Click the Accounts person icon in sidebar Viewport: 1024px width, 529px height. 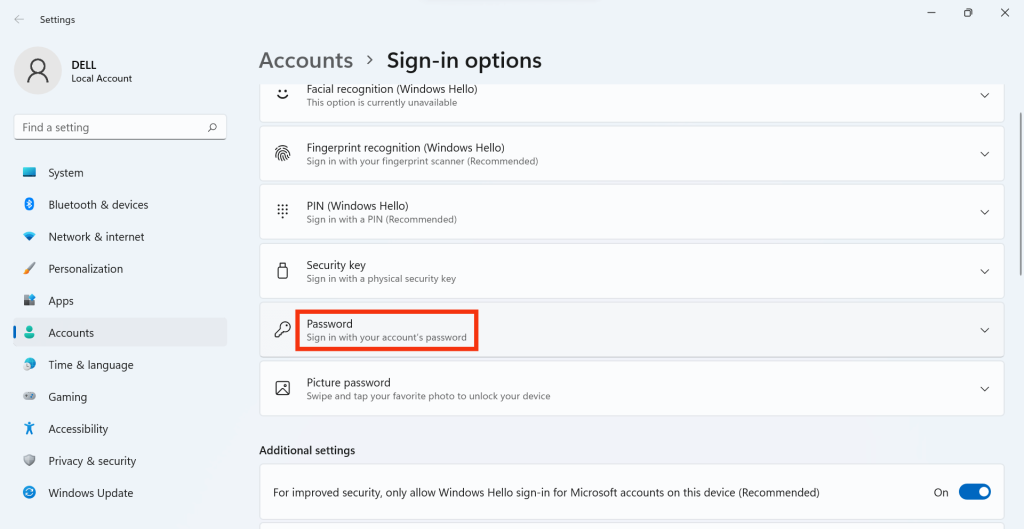coord(29,332)
